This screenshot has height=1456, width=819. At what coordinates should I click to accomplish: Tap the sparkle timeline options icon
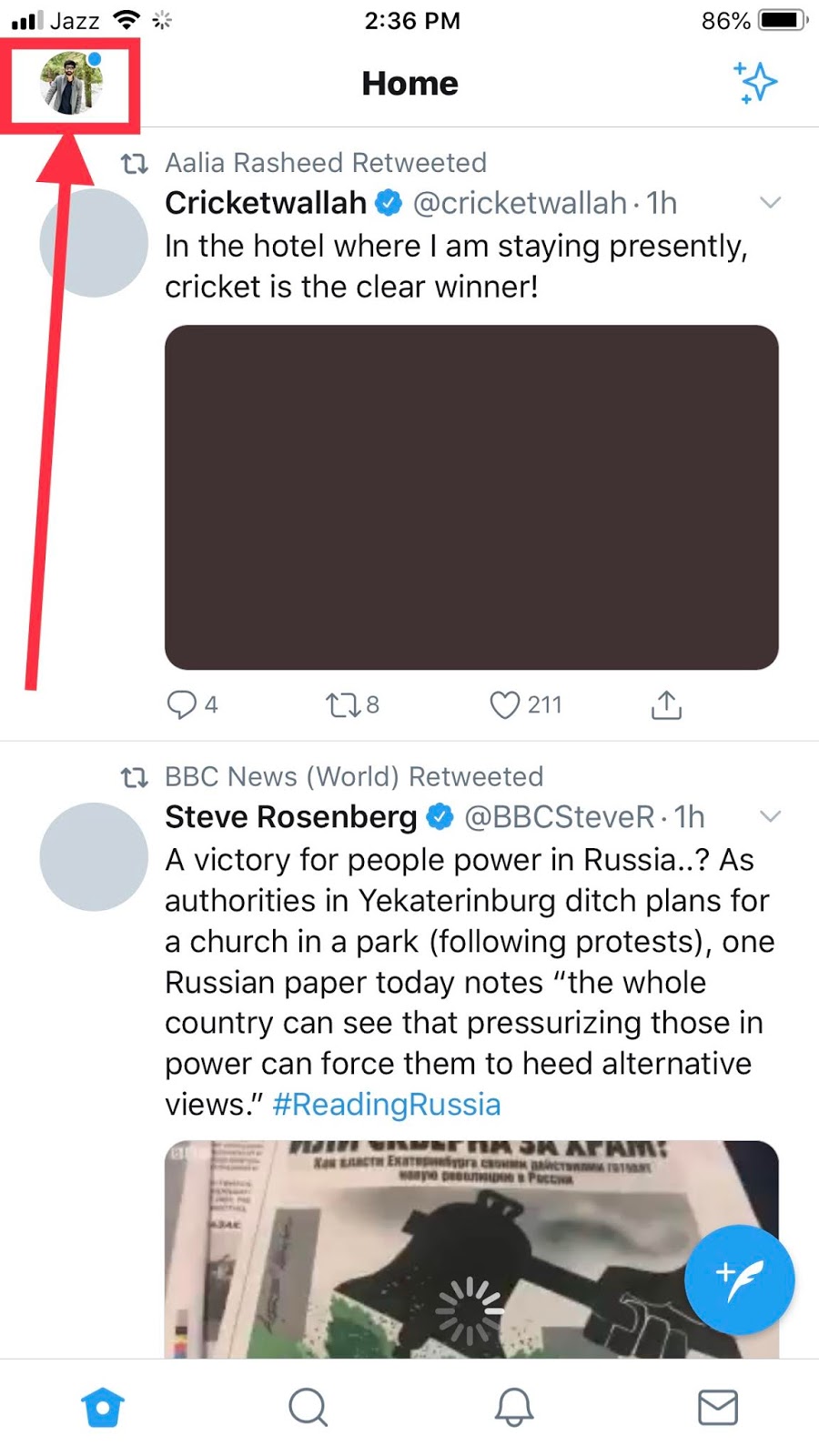[x=755, y=83]
